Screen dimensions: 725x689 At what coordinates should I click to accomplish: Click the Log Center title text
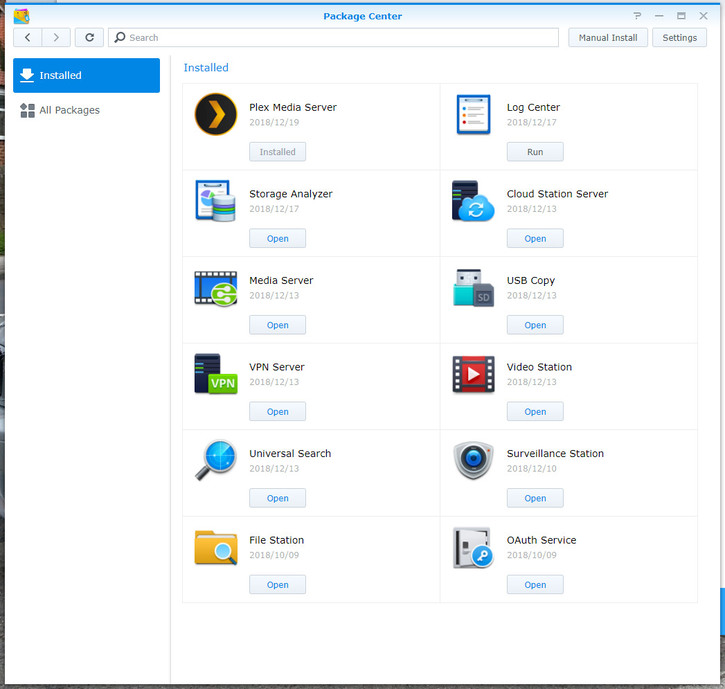click(x=533, y=108)
